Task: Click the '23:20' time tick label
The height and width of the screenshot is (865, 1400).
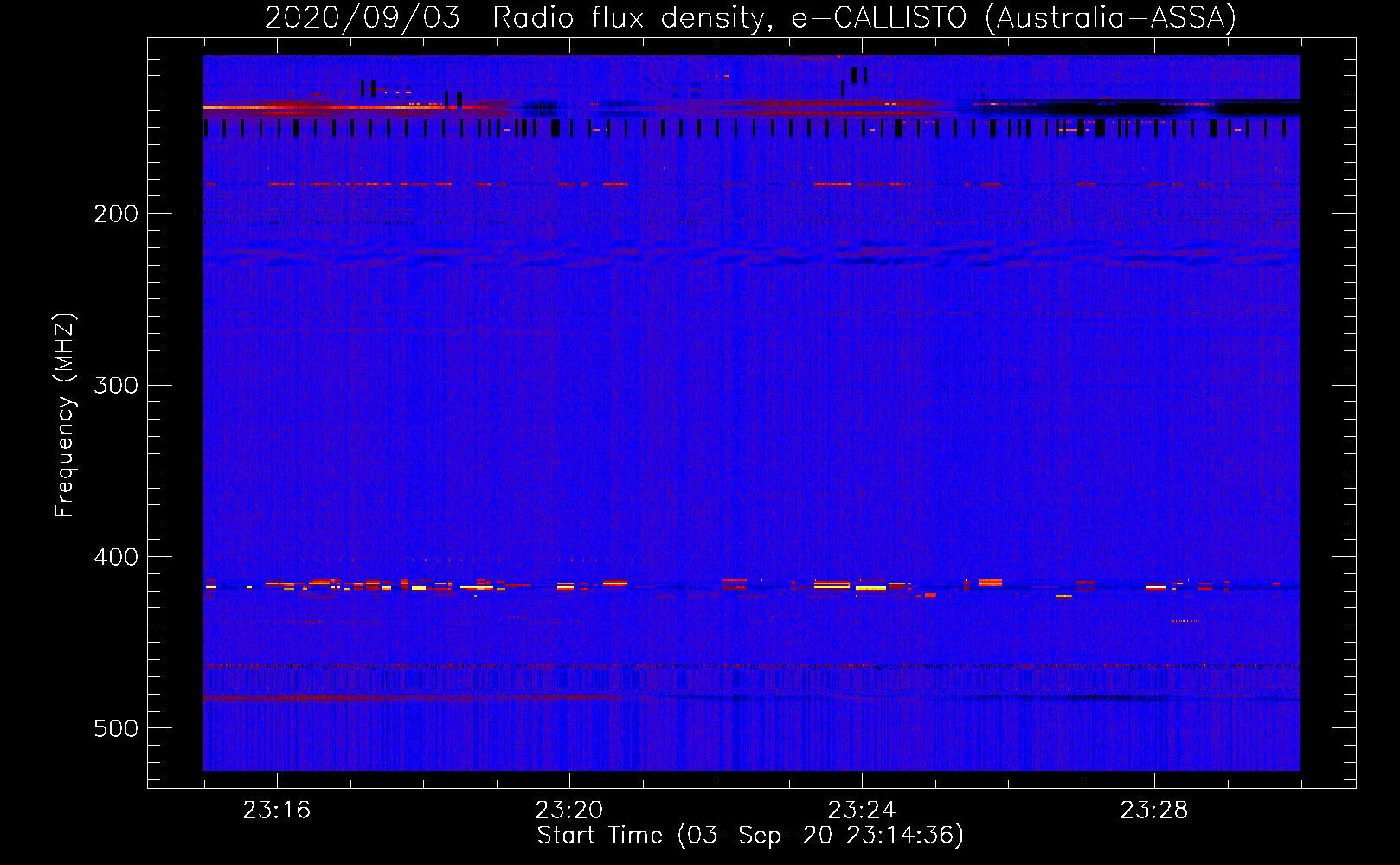Action: coord(568,810)
